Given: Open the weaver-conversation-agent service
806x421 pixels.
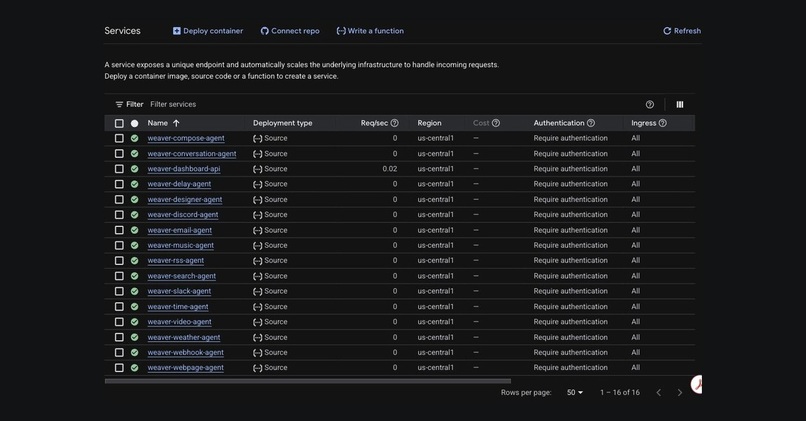Looking at the screenshot, I should [x=192, y=154].
